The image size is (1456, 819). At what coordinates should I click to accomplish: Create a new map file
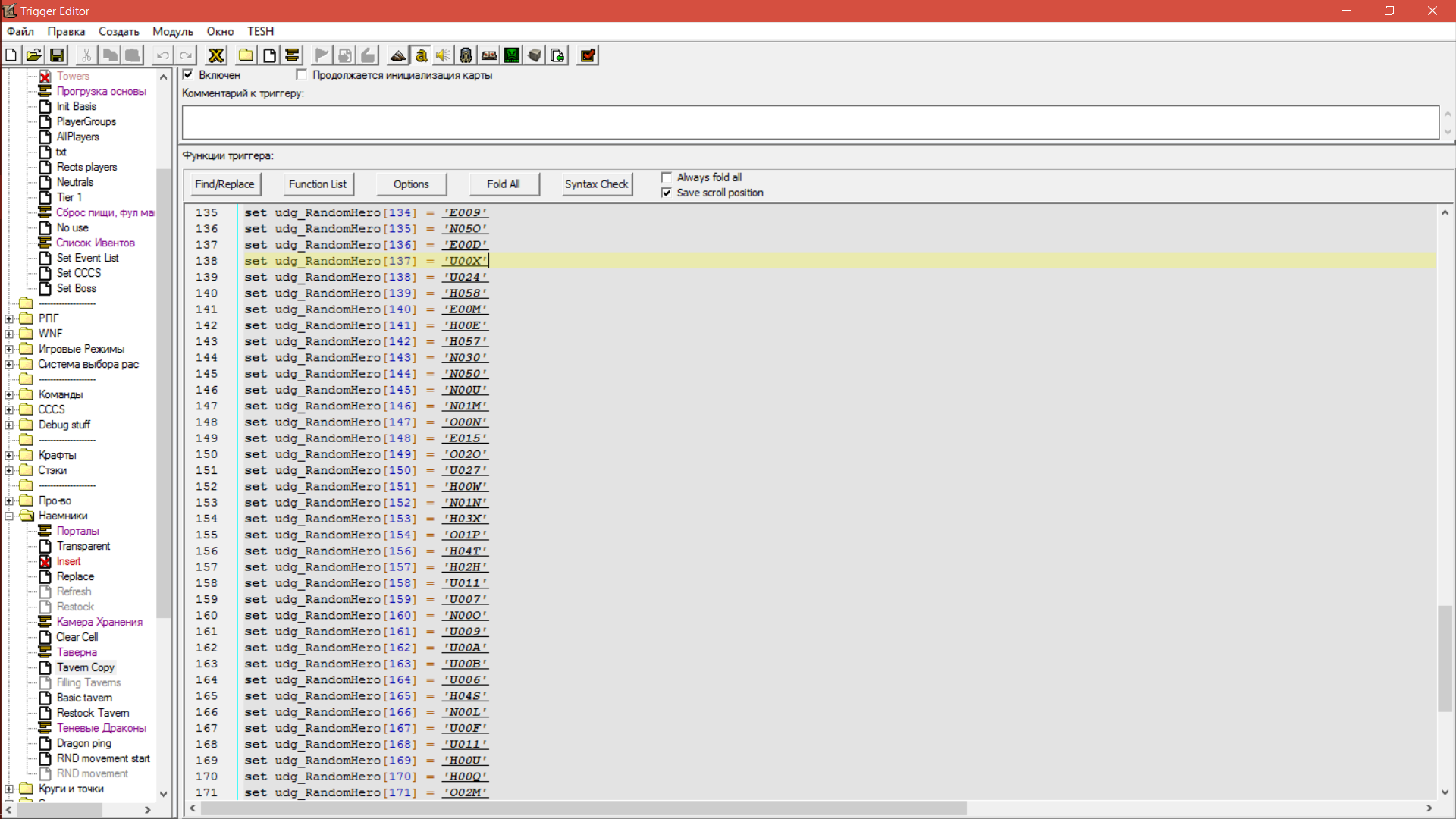[11, 55]
